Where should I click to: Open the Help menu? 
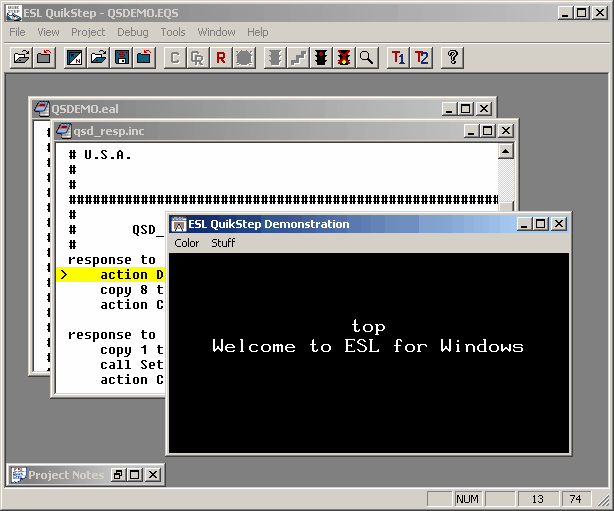coord(258,32)
